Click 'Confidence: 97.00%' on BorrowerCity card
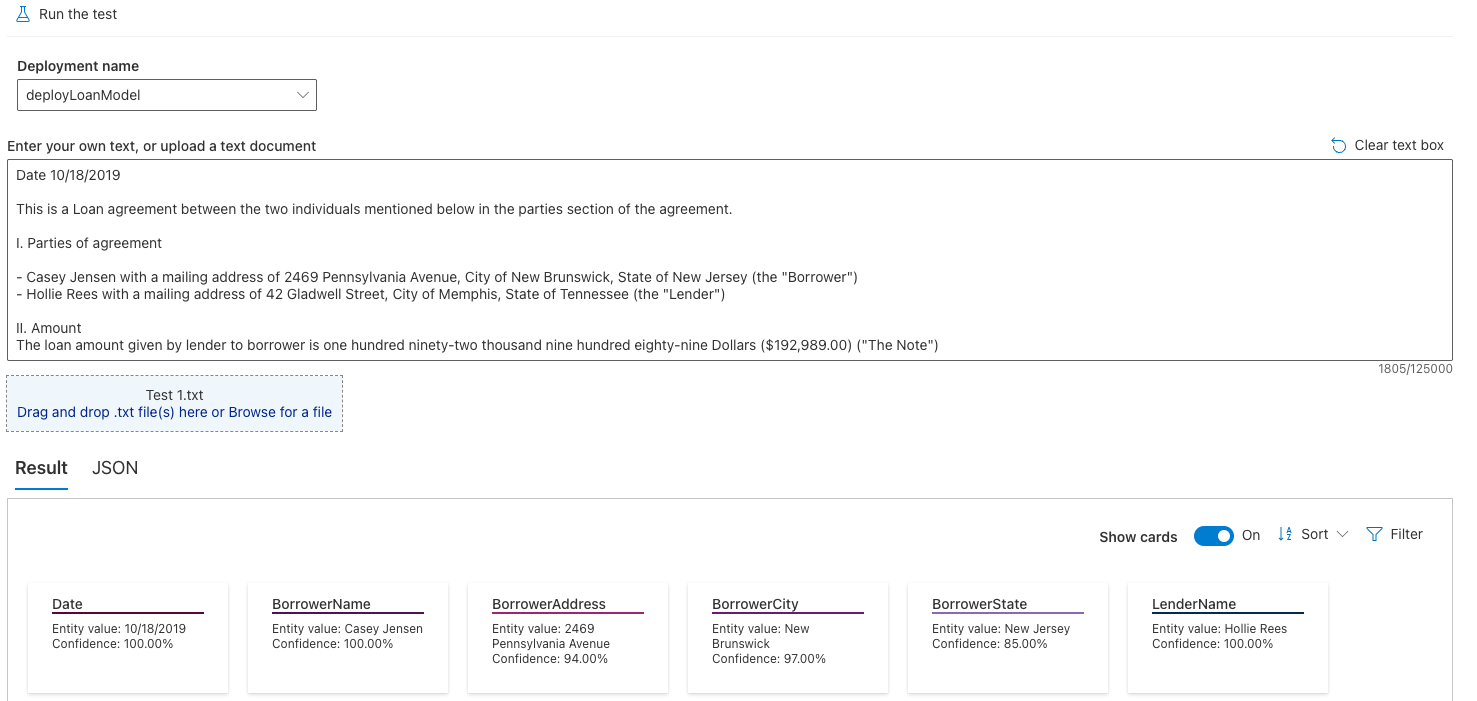 (769, 659)
